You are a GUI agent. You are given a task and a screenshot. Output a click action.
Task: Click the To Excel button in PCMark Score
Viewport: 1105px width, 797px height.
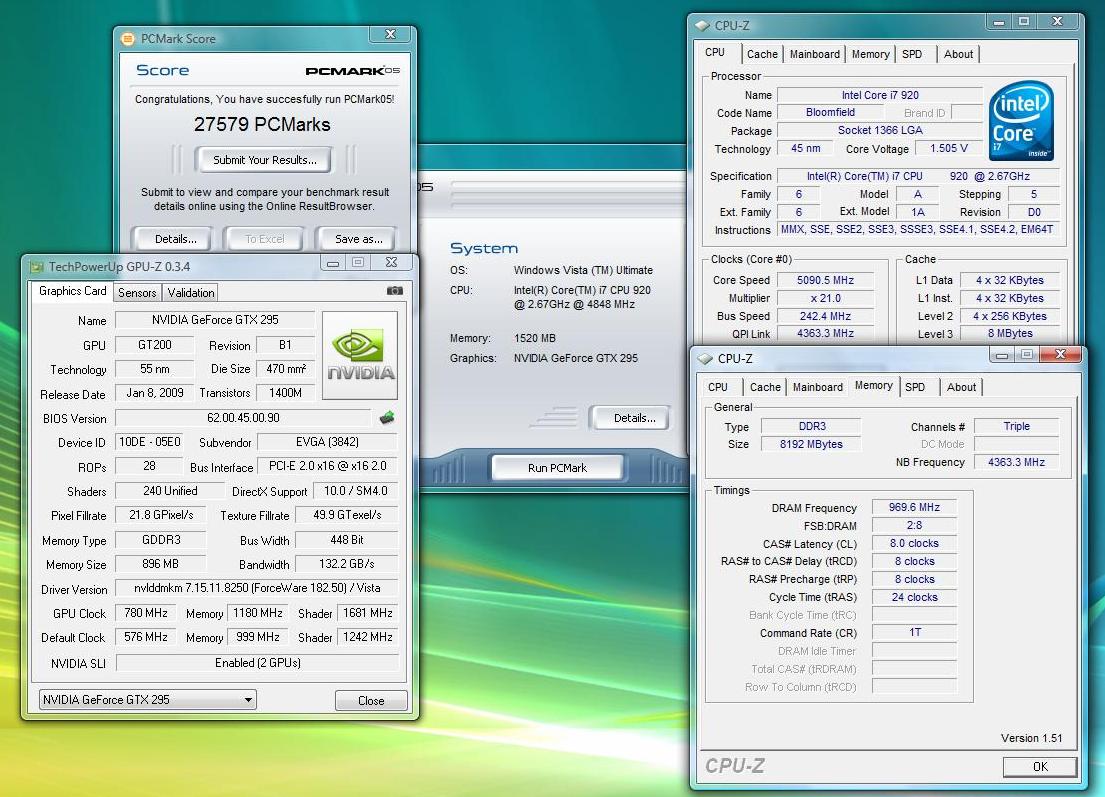[265, 239]
